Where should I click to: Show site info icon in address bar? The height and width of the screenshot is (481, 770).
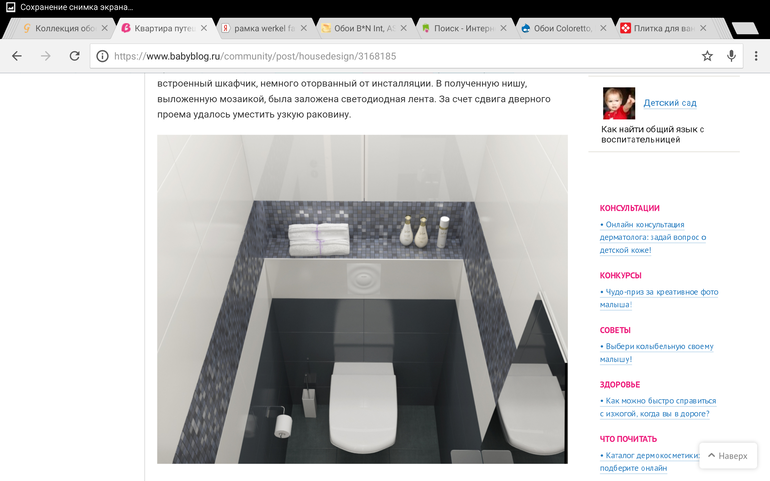coord(102,56)
